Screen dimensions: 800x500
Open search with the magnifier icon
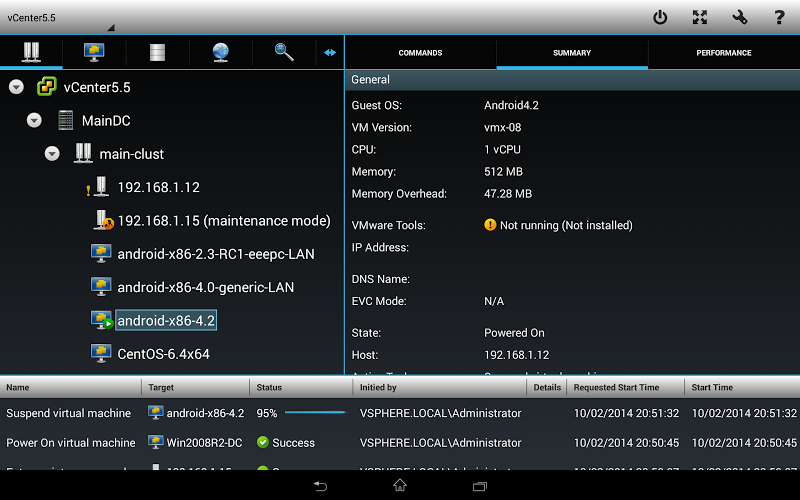coord(284,52)
